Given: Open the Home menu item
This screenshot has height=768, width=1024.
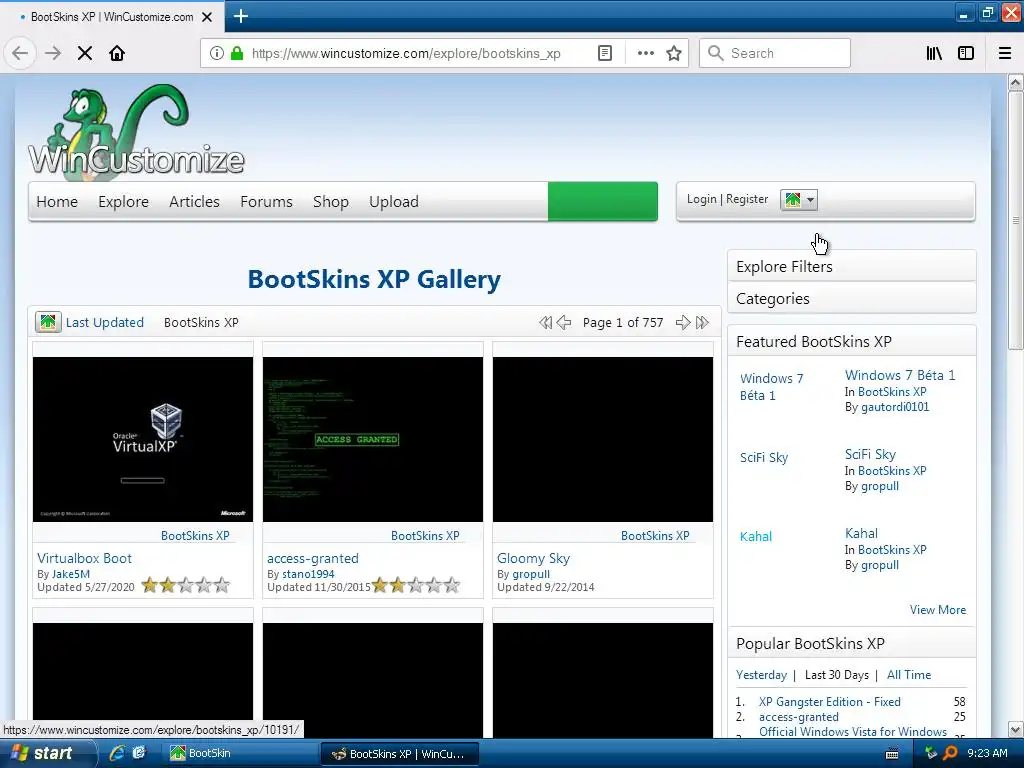Looking at the screenshot, I should coord(57,202).
